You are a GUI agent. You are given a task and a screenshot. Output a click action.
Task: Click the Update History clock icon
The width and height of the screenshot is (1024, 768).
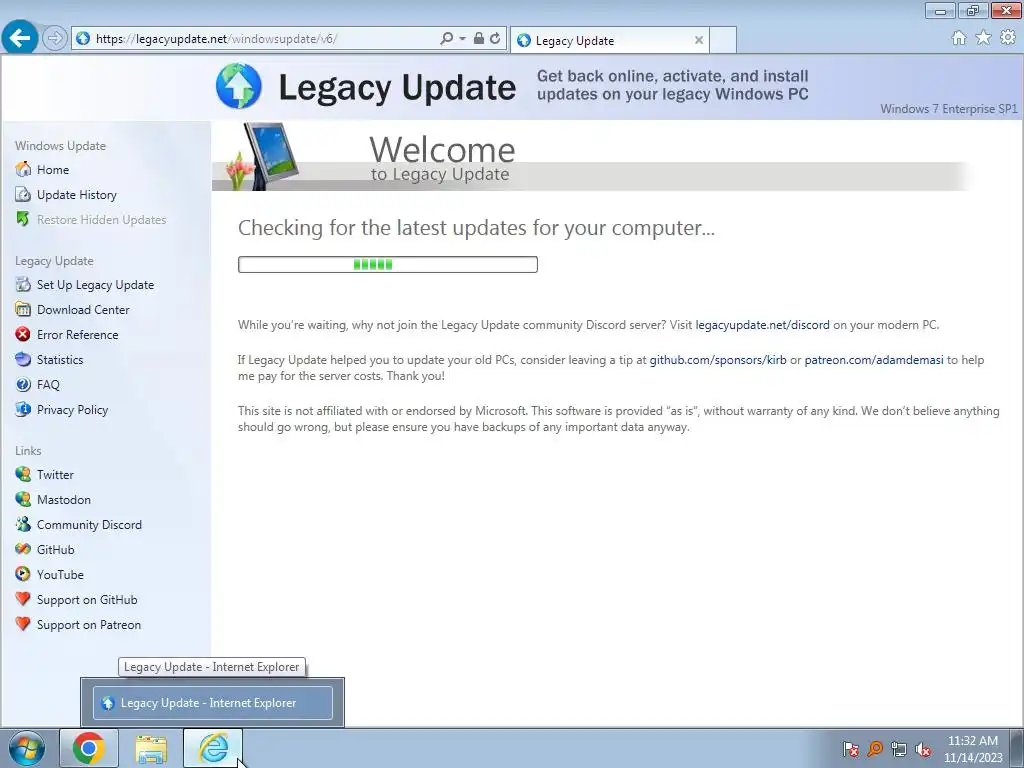coord(23,195)
